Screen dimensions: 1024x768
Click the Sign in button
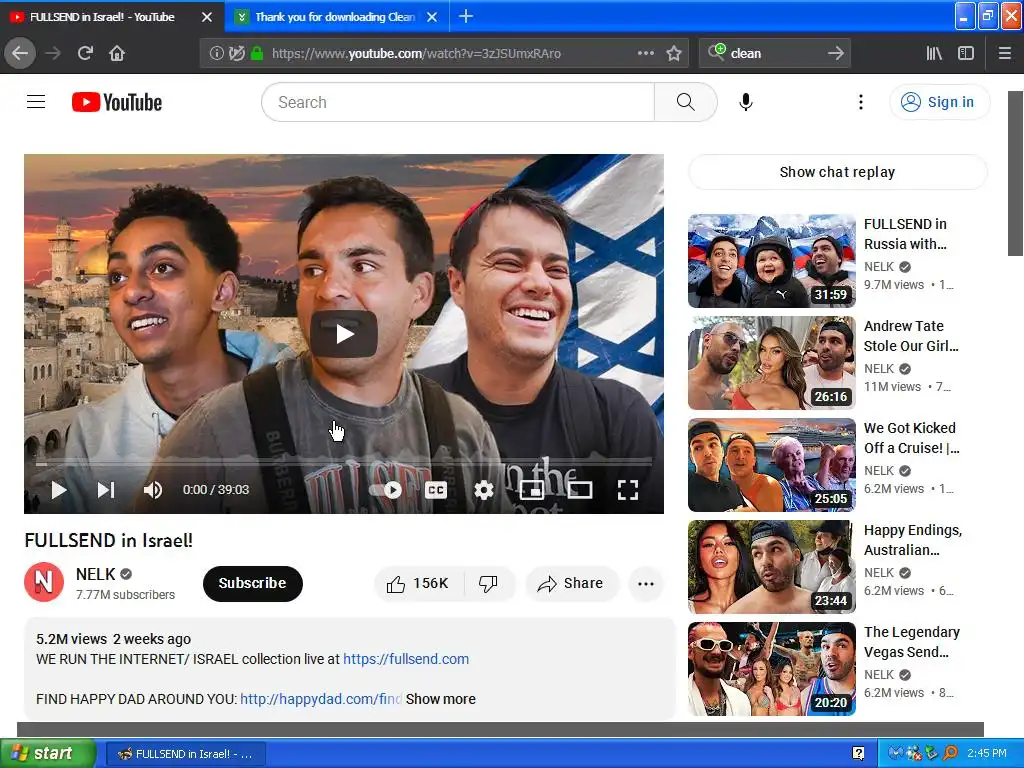pos(939,102)
